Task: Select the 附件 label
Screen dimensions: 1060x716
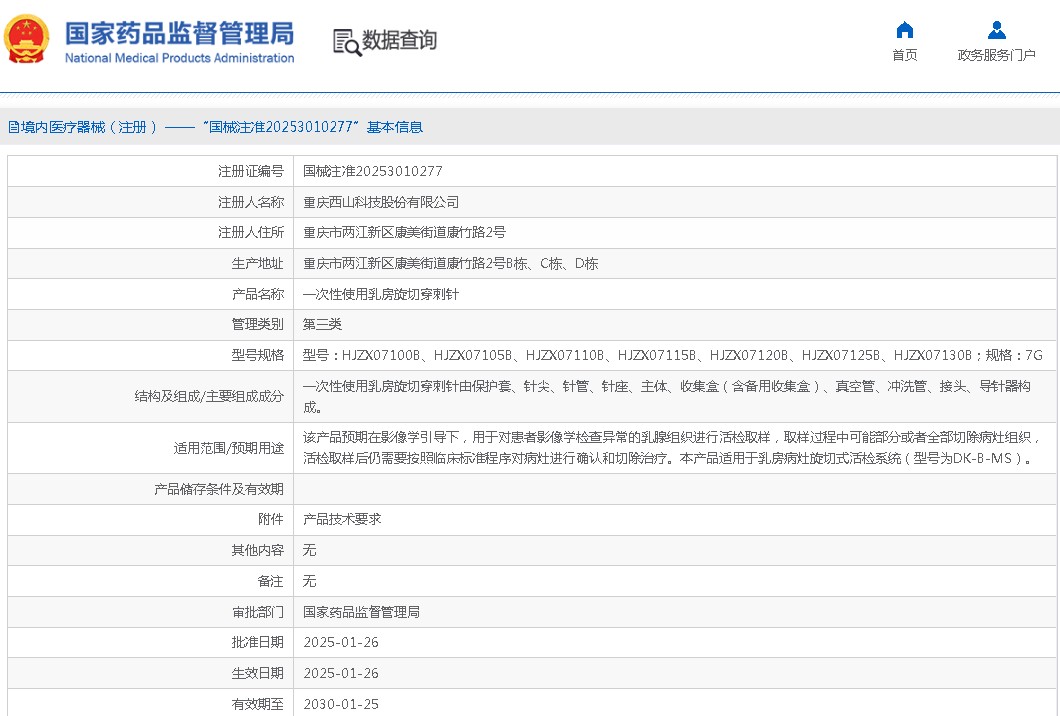Action: pos(270,519)
